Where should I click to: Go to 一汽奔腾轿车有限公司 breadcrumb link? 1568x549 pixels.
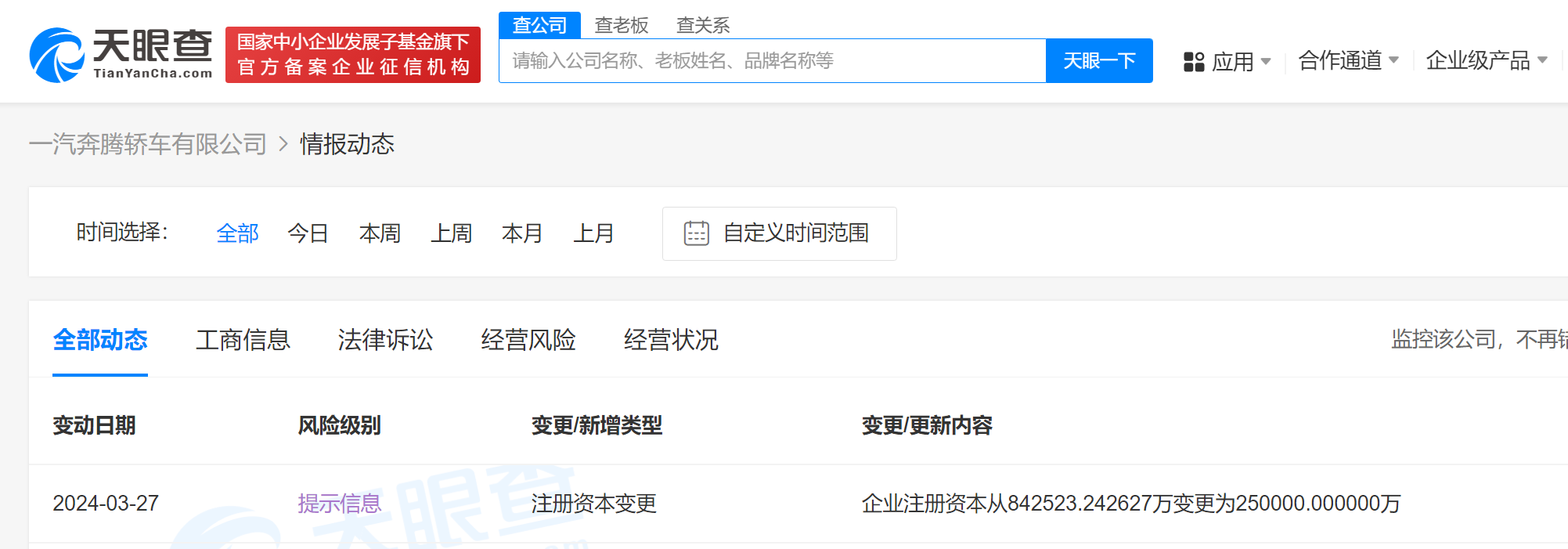(x=148, y=144)
